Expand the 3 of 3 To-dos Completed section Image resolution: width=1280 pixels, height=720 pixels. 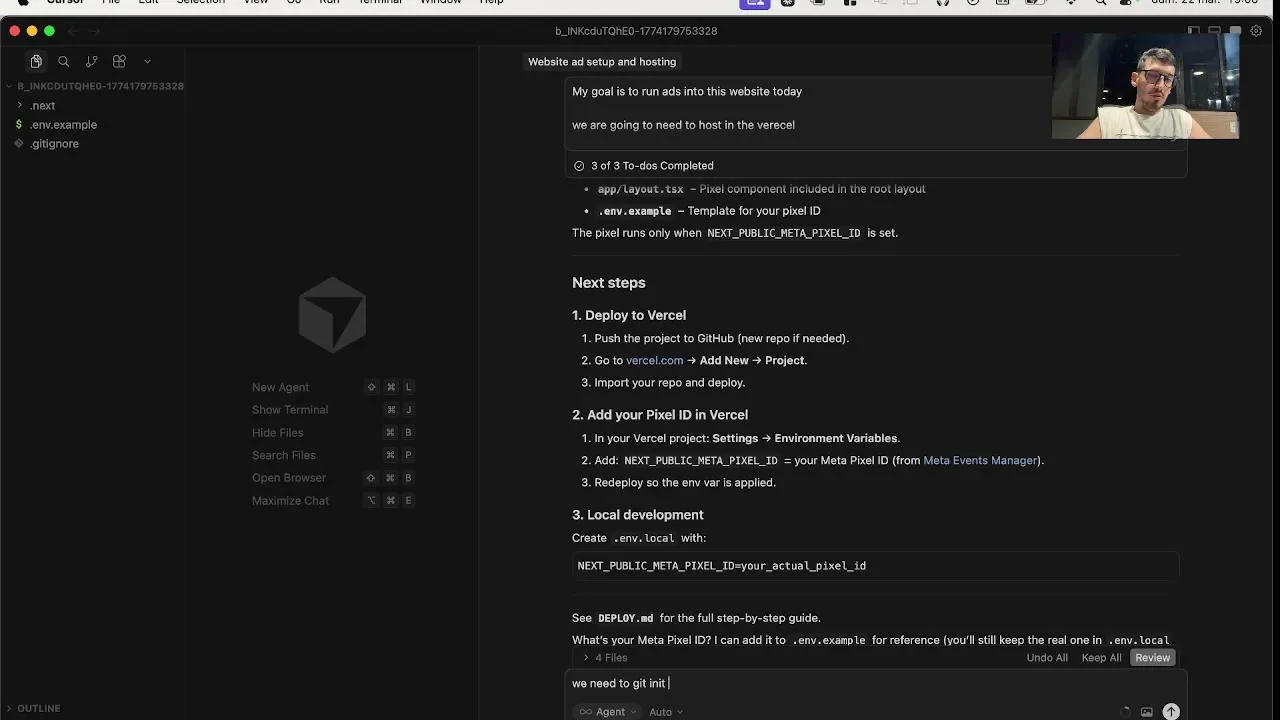(x=651, y=166)
